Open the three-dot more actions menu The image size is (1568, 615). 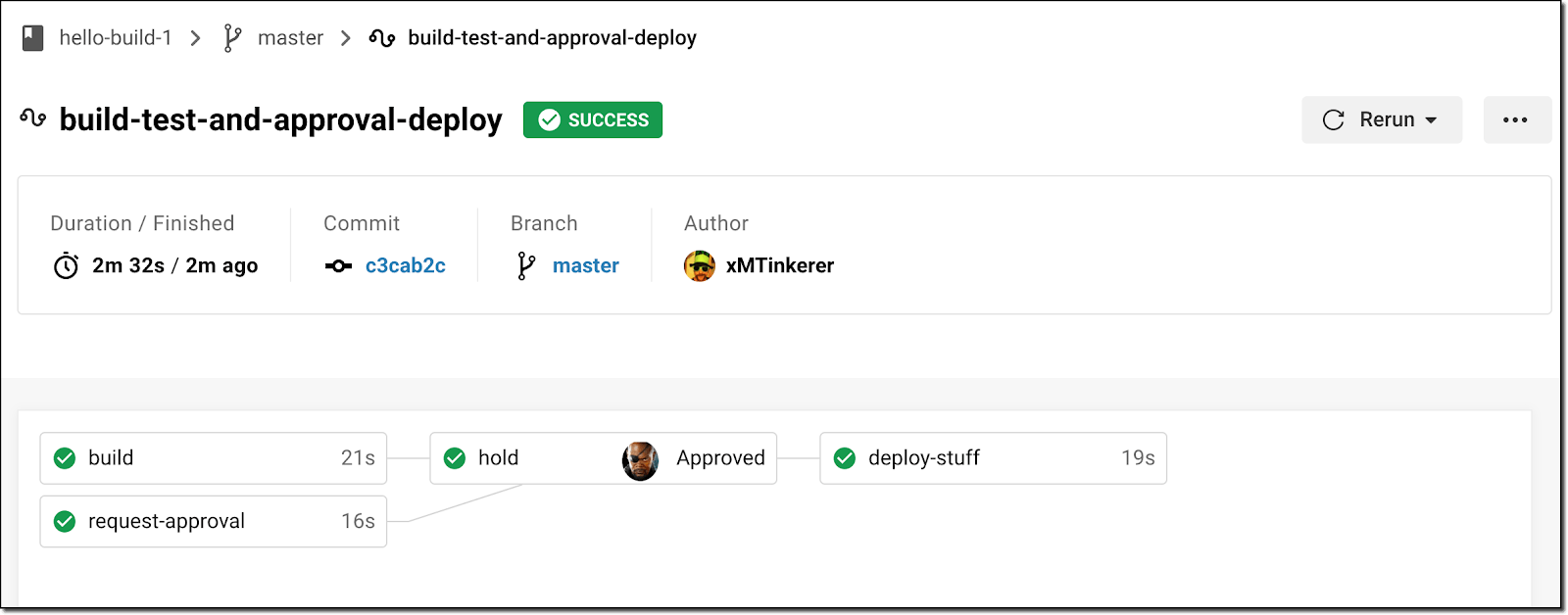[x=1515, y=119]
